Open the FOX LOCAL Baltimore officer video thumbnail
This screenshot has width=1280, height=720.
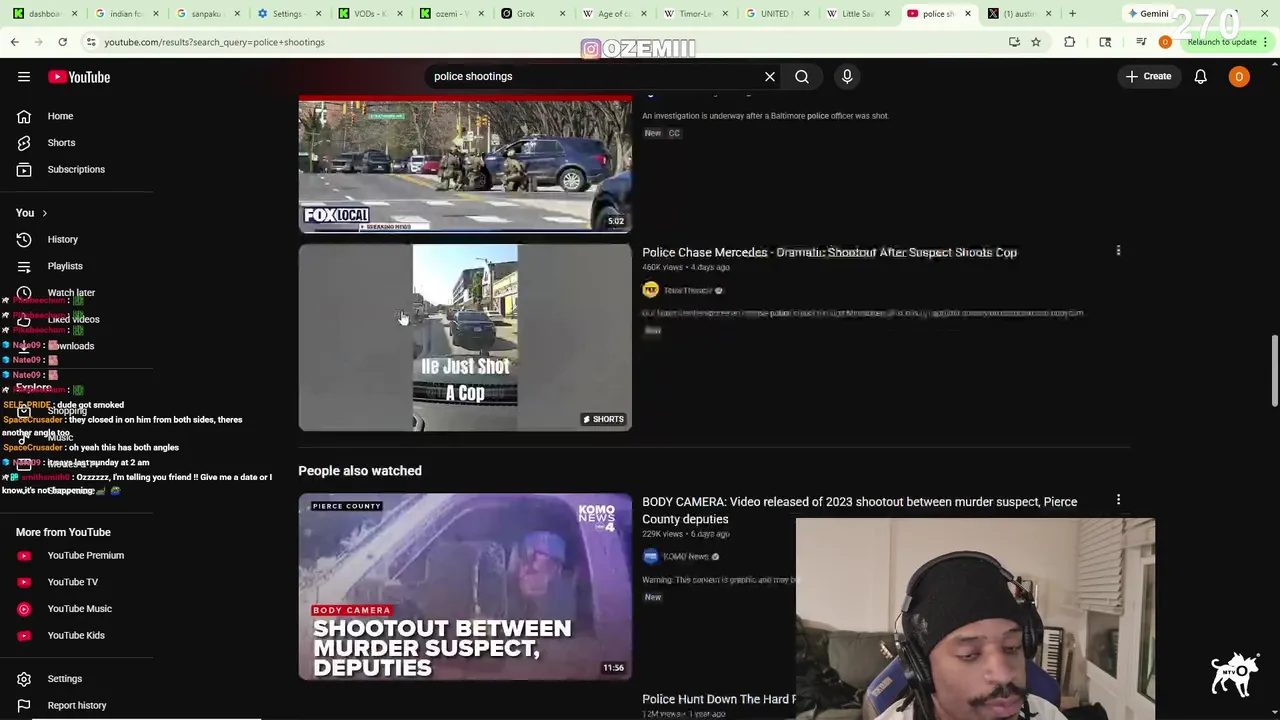click(465, 165)
